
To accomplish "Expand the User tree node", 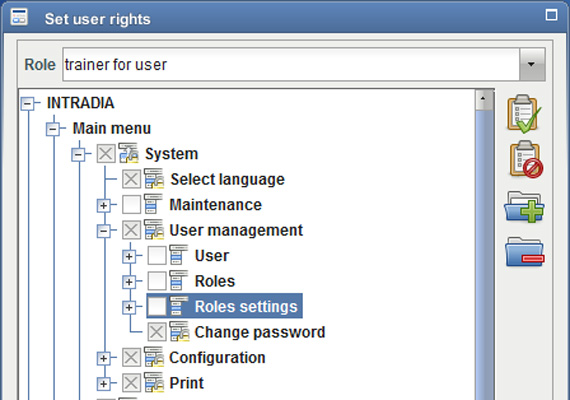I will pos(129,256).
